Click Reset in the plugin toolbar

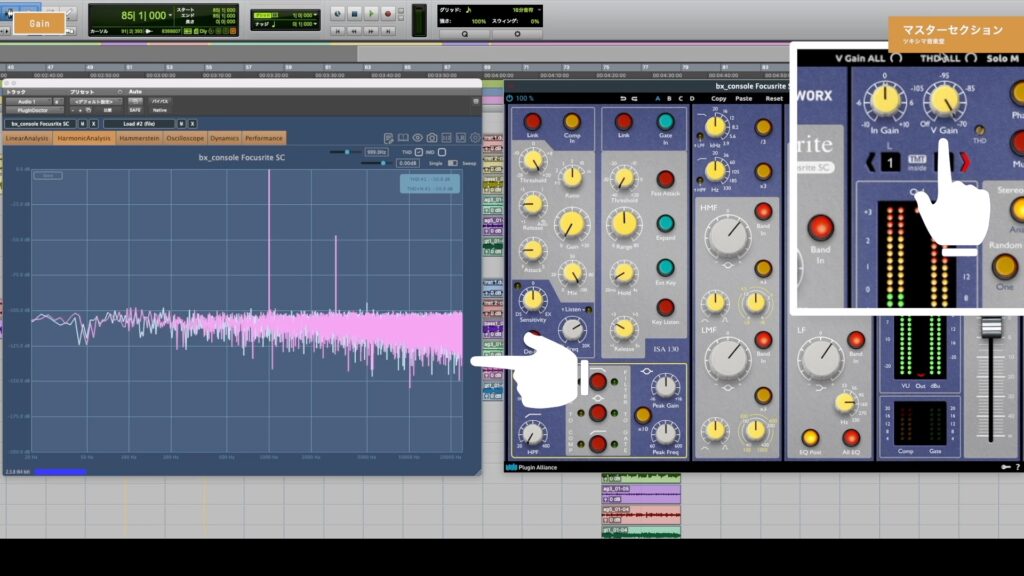tap(774, 99)
